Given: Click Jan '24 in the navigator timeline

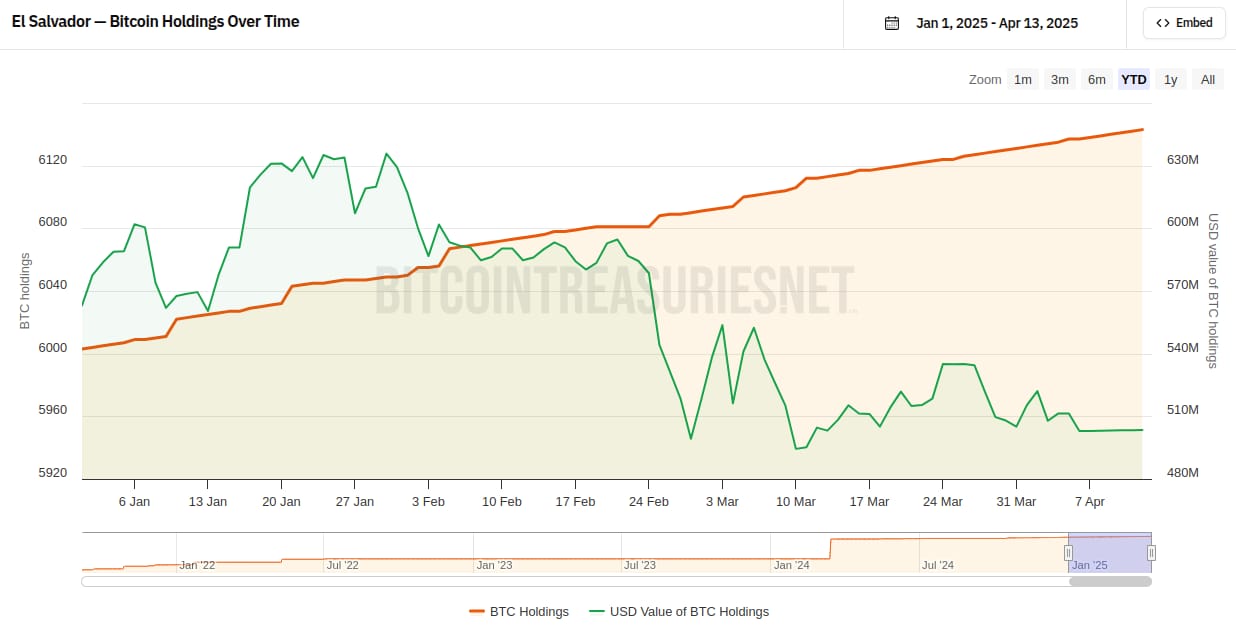Looking at the screenshot, I should click(792, 565).
